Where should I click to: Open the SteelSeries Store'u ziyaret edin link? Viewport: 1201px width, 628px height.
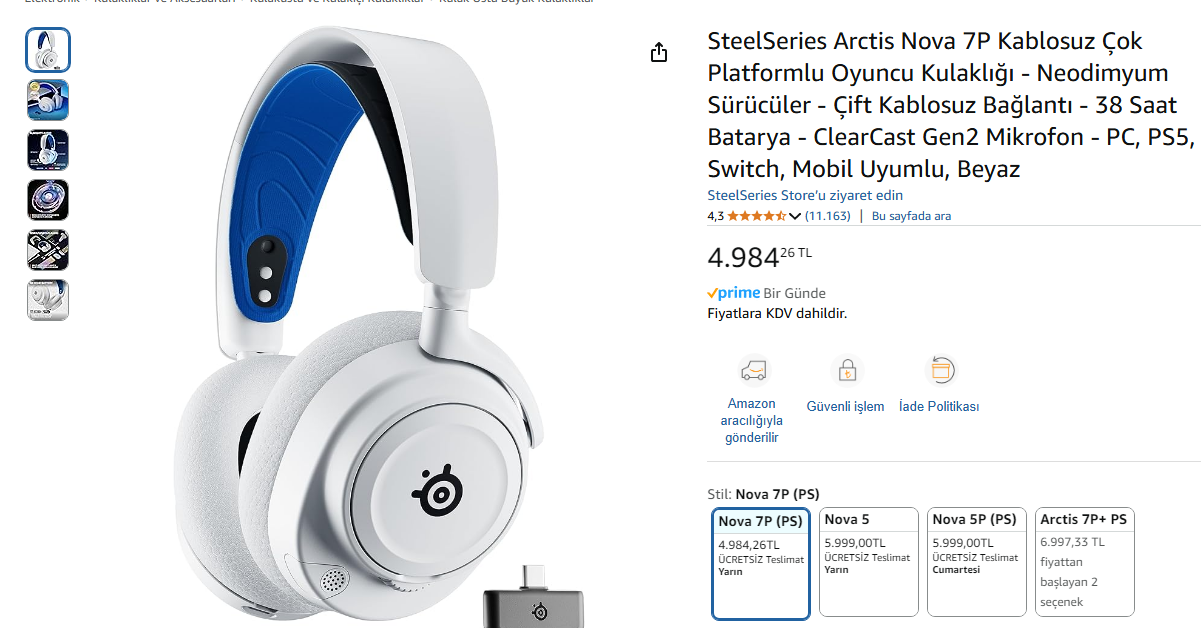coord(805,195)
